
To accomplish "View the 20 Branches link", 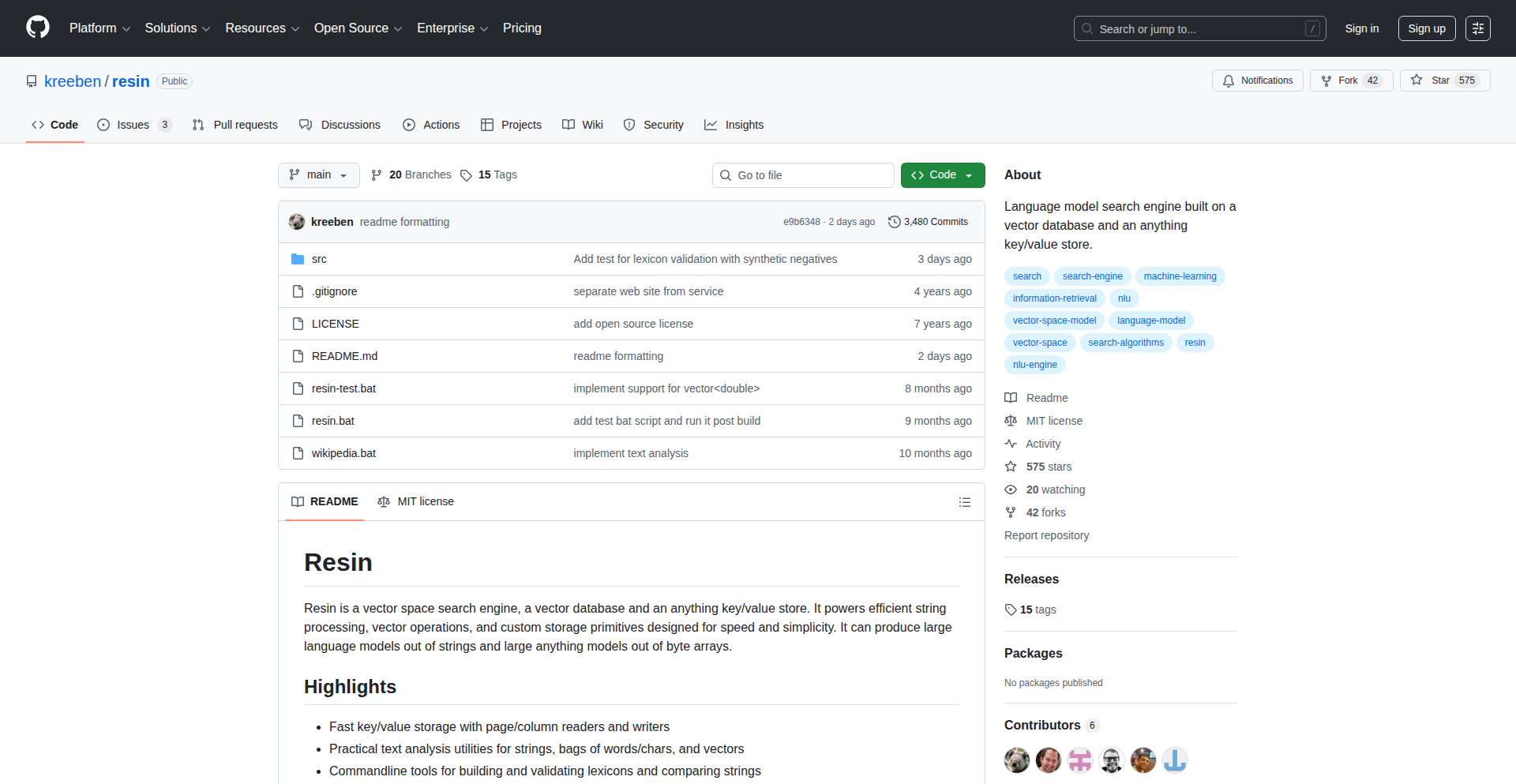I will 411,175.
